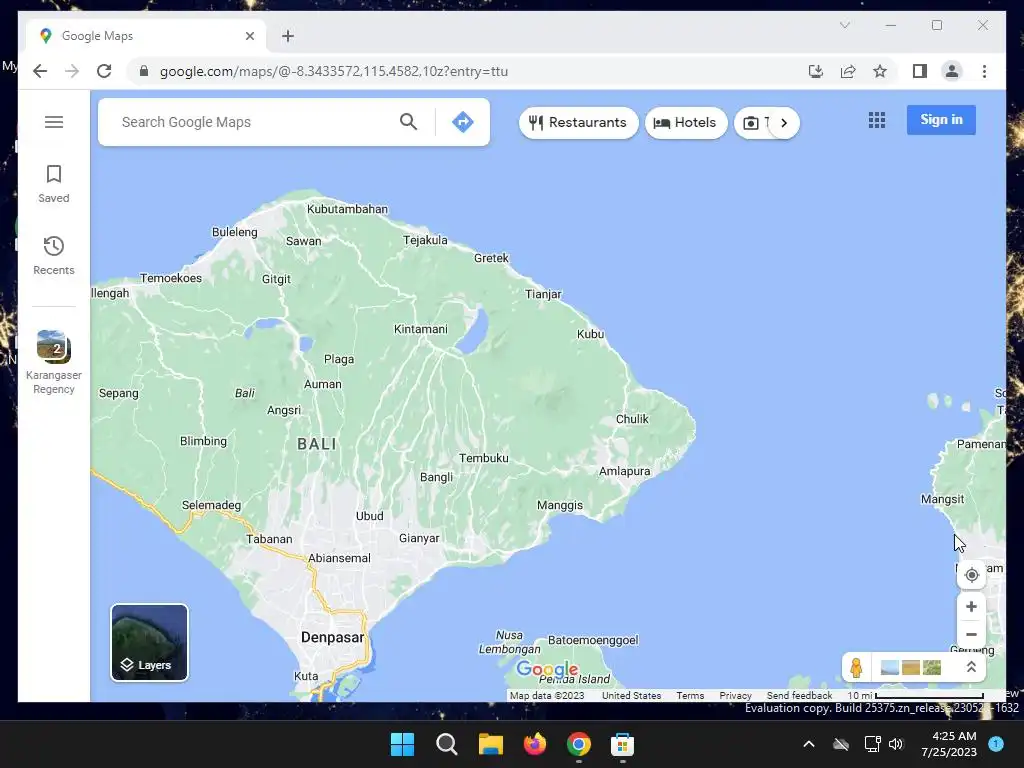Open the Layers map type switcher
The image size is (1024, 768).
(x=150, y=643)
